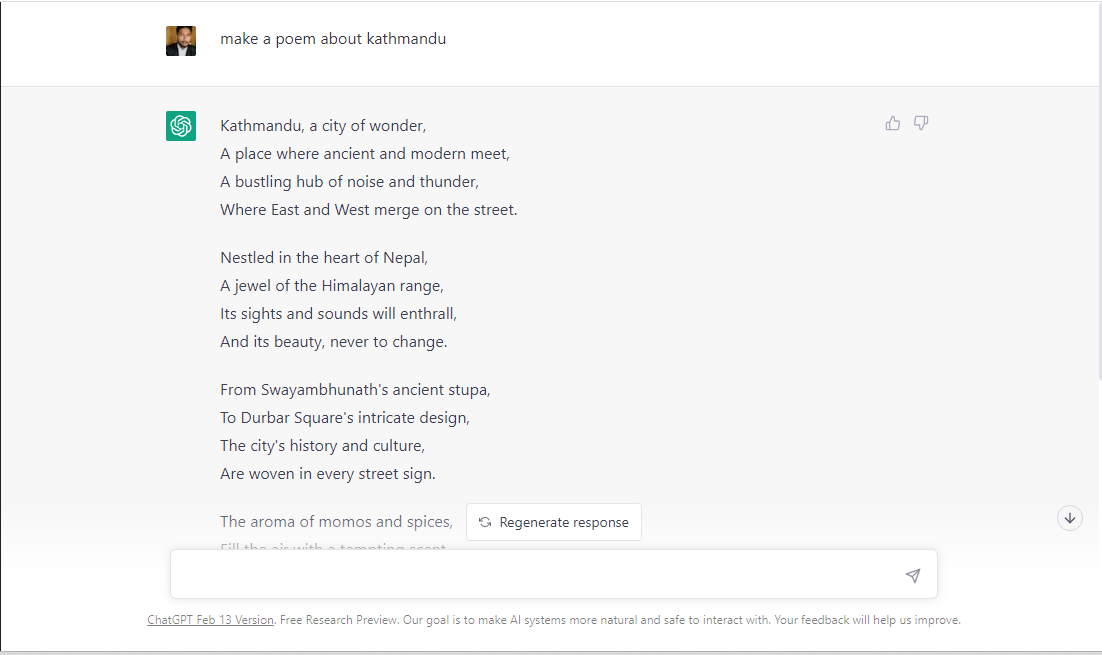The height and width of the screenshot is (655, 1102).
Task: Click the line 'Kathmandu, a city of wonder,'
Action: coord(323,126)
